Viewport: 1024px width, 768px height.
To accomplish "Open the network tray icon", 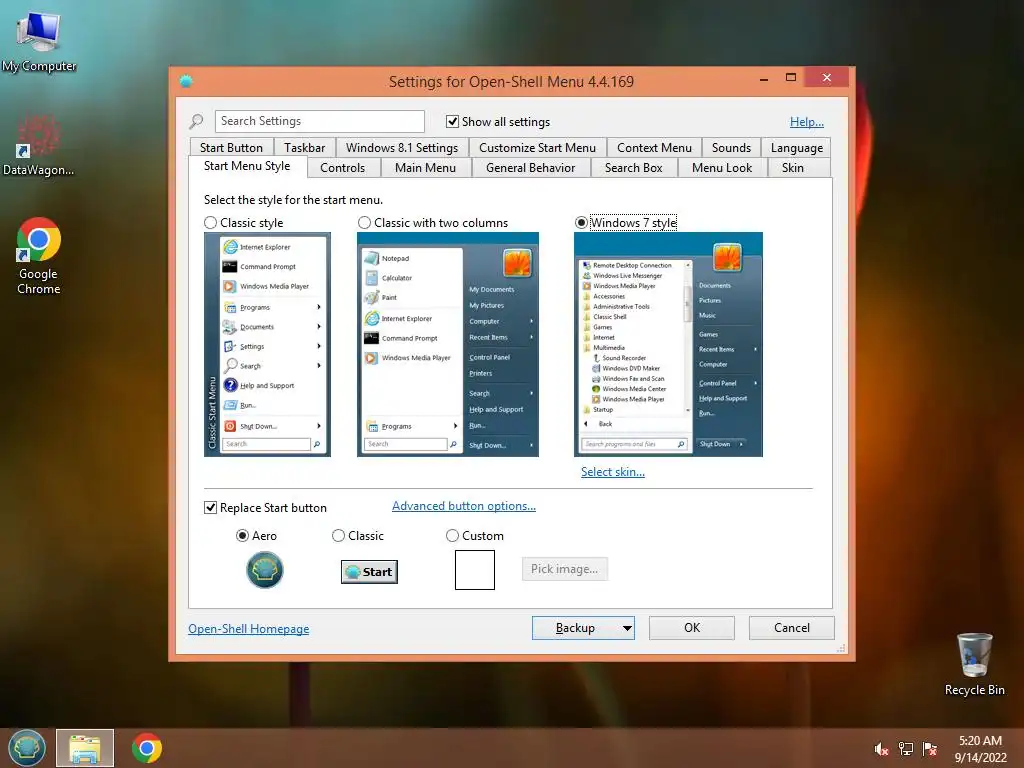I will point(906,749).
